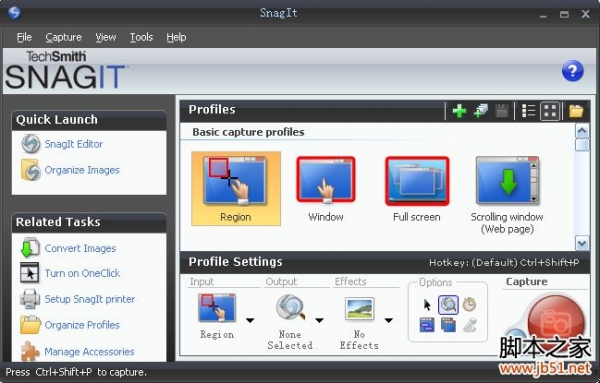Open the yellow folder organize profiles icon
Viewport: 600px width, 383px height.
click(x=576, y=111)
